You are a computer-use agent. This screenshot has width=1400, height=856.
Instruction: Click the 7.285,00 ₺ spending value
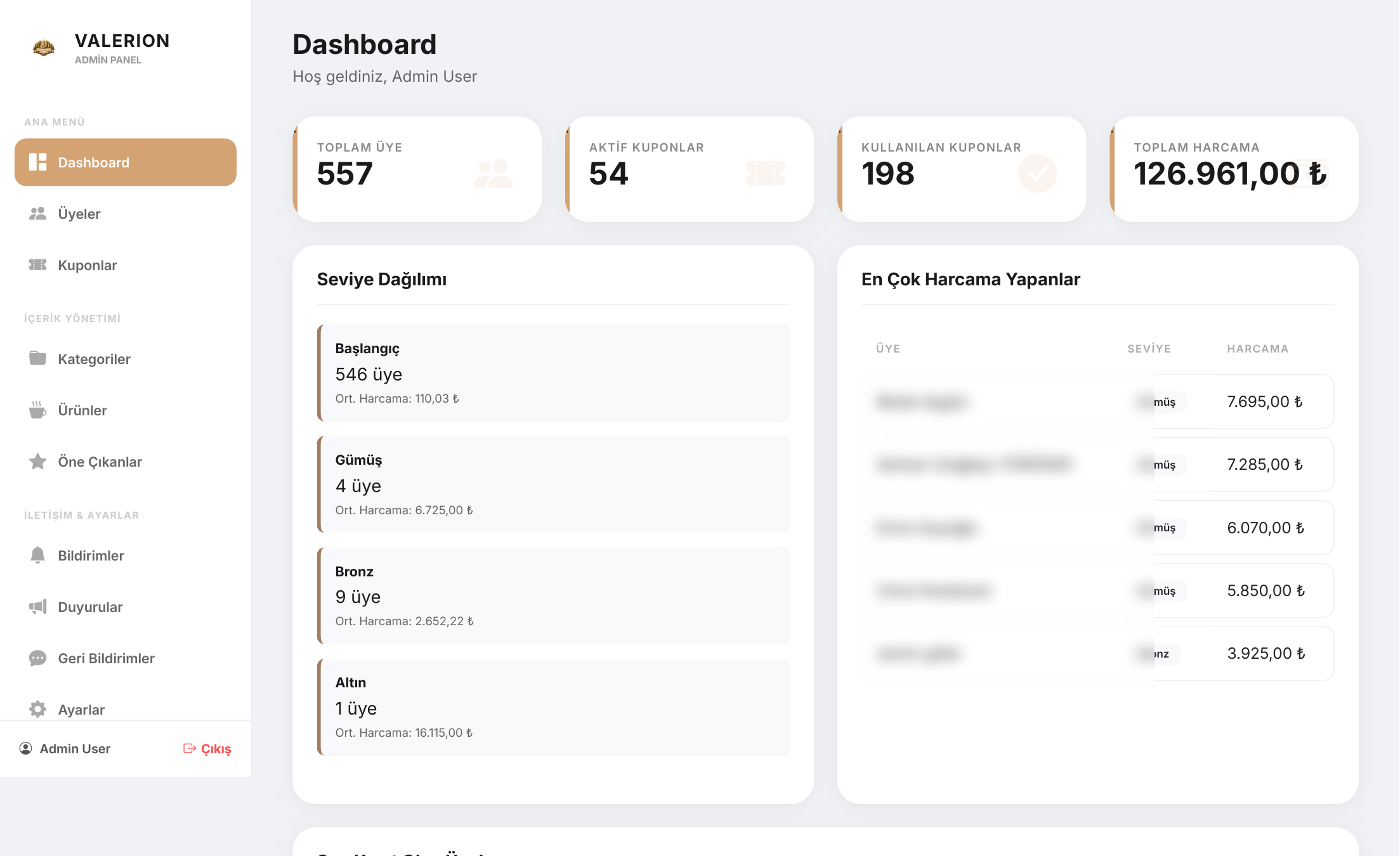(x=1265, y=464)
